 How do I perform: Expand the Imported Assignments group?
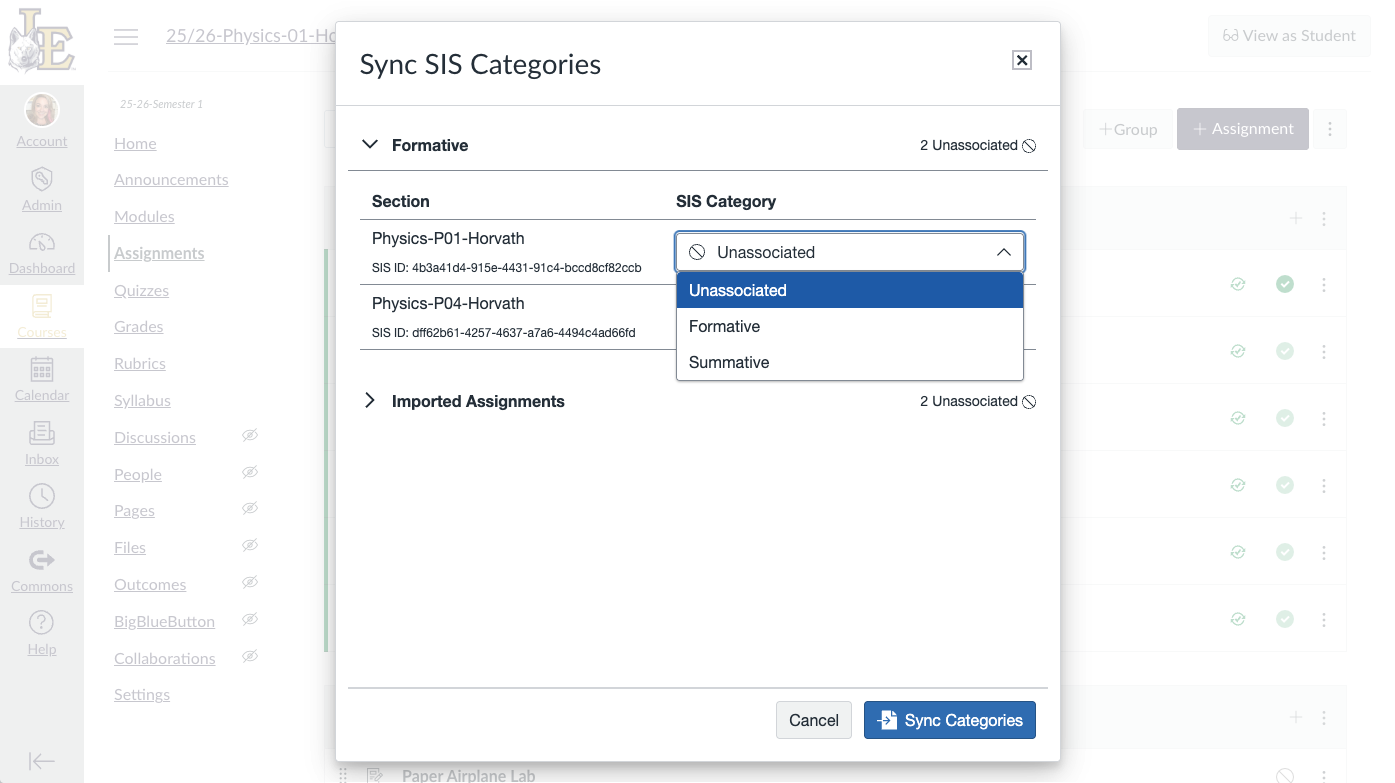coord(370,401)
